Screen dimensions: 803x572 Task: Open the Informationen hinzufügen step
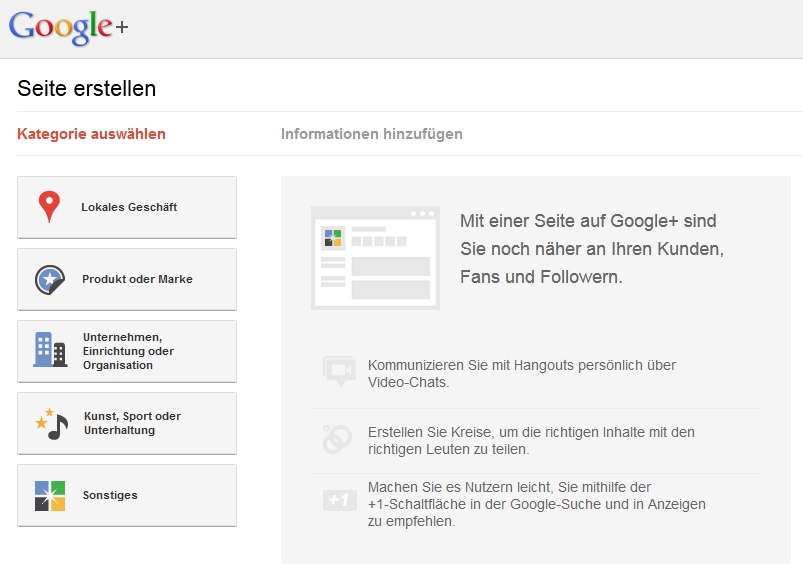pos(372,134)
